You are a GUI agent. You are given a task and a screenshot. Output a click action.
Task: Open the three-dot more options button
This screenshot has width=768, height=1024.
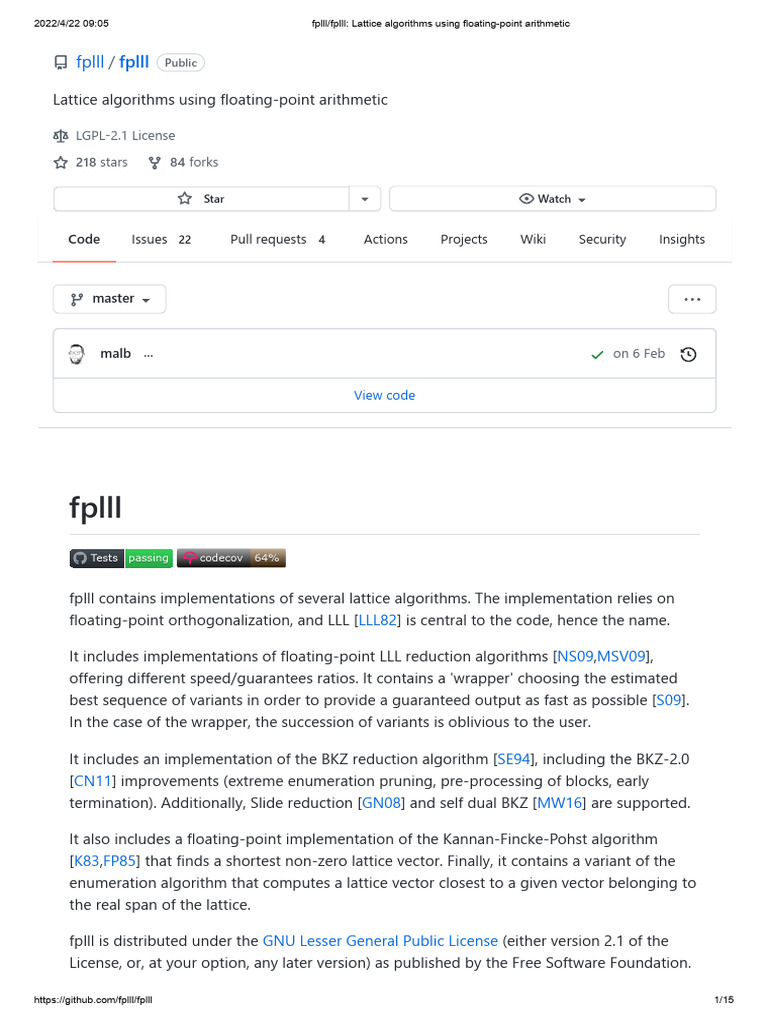click(692, 299)
